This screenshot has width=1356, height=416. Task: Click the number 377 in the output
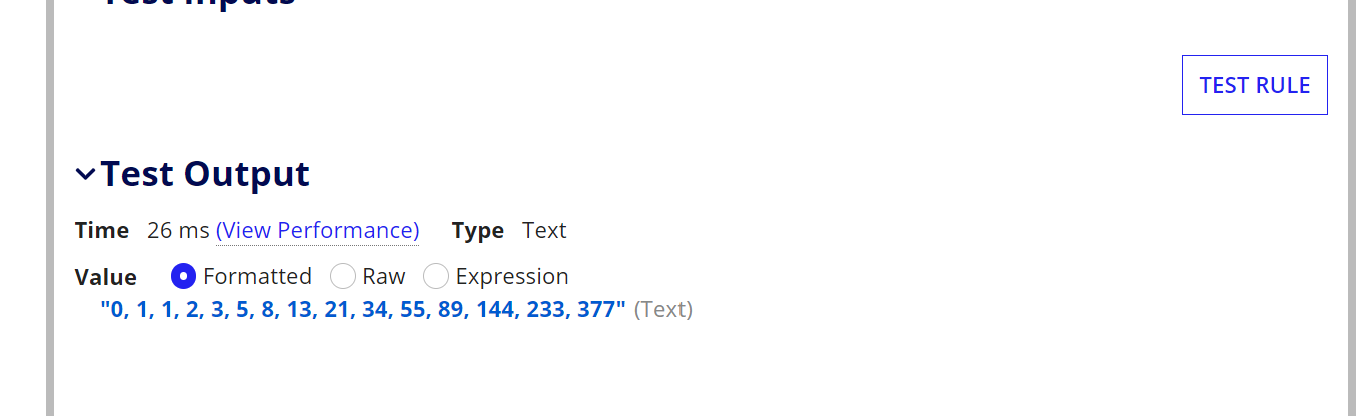(x=596, y=310)
